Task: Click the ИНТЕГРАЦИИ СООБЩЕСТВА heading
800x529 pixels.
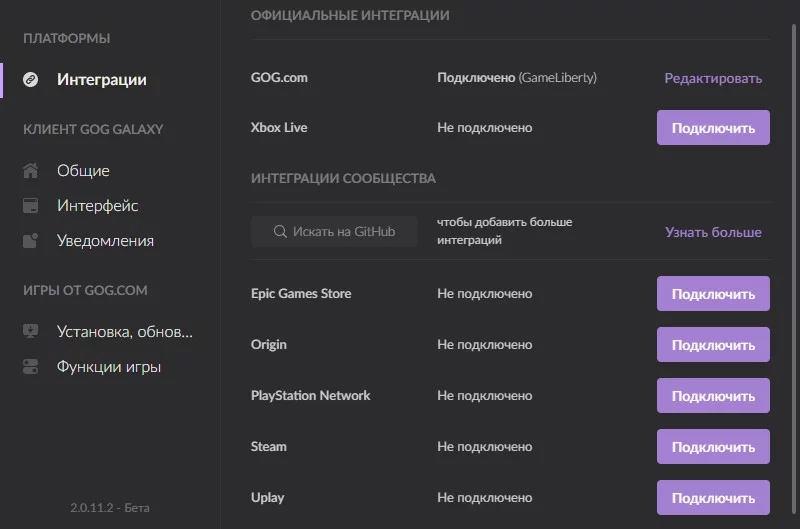Action: (343, 179)
